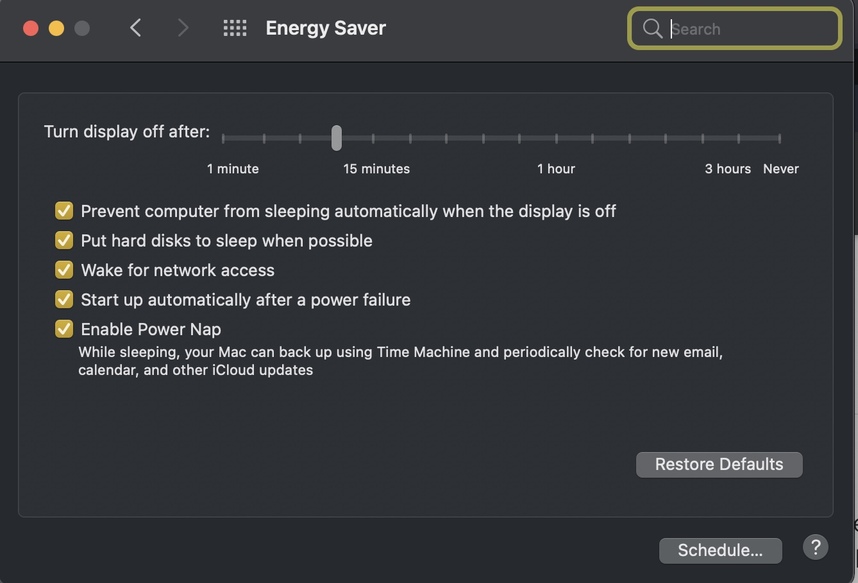Click the yellow minimize window button

point(56,28)
